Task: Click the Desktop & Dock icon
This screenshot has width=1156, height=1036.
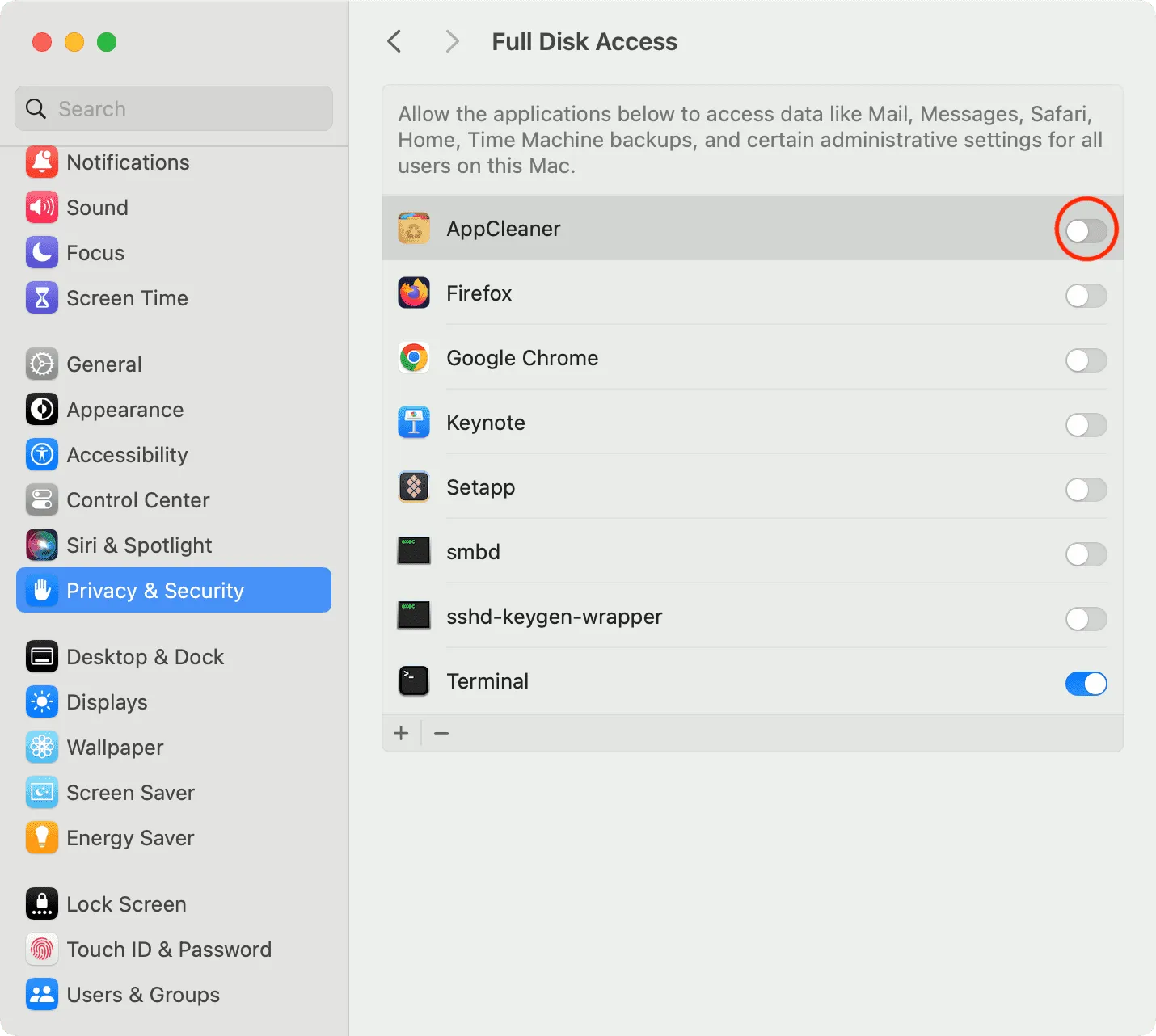Action: coord(42,657)
